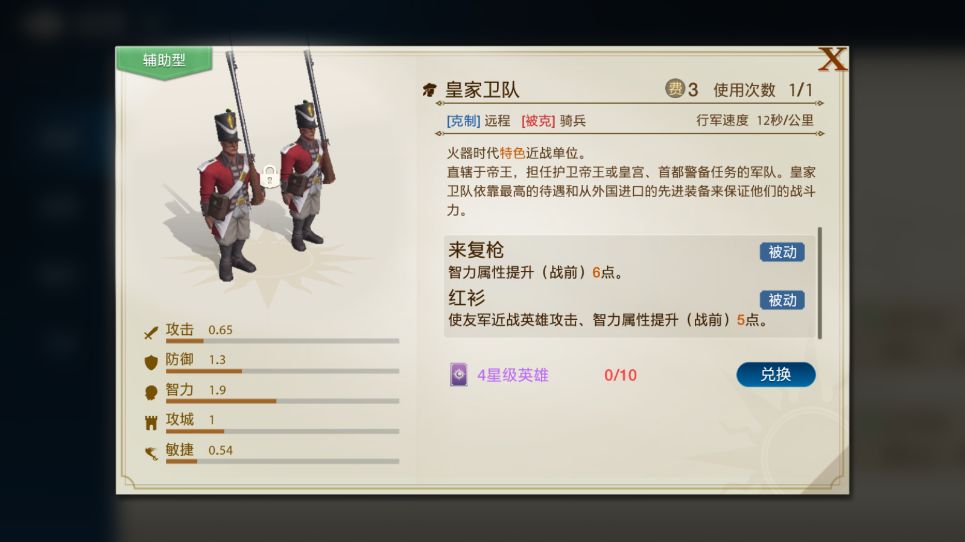This screenshot has width=965, height=542.
Task: Click the 费 cost coin icon
Action: (x=676, y=89)
